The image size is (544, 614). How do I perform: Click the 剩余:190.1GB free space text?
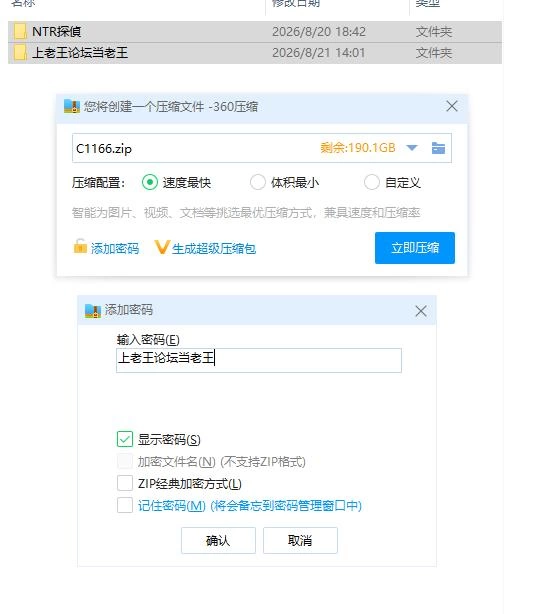point(358,148)
